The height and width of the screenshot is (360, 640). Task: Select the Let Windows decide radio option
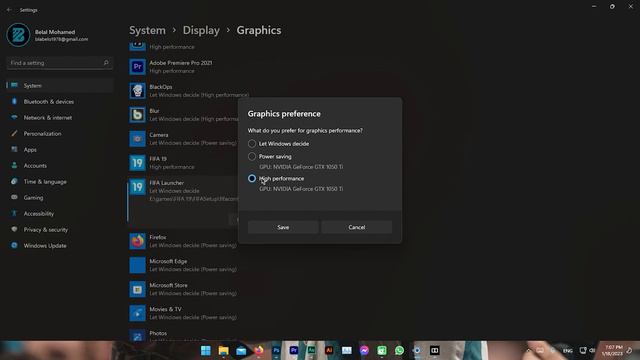point(252,144)
